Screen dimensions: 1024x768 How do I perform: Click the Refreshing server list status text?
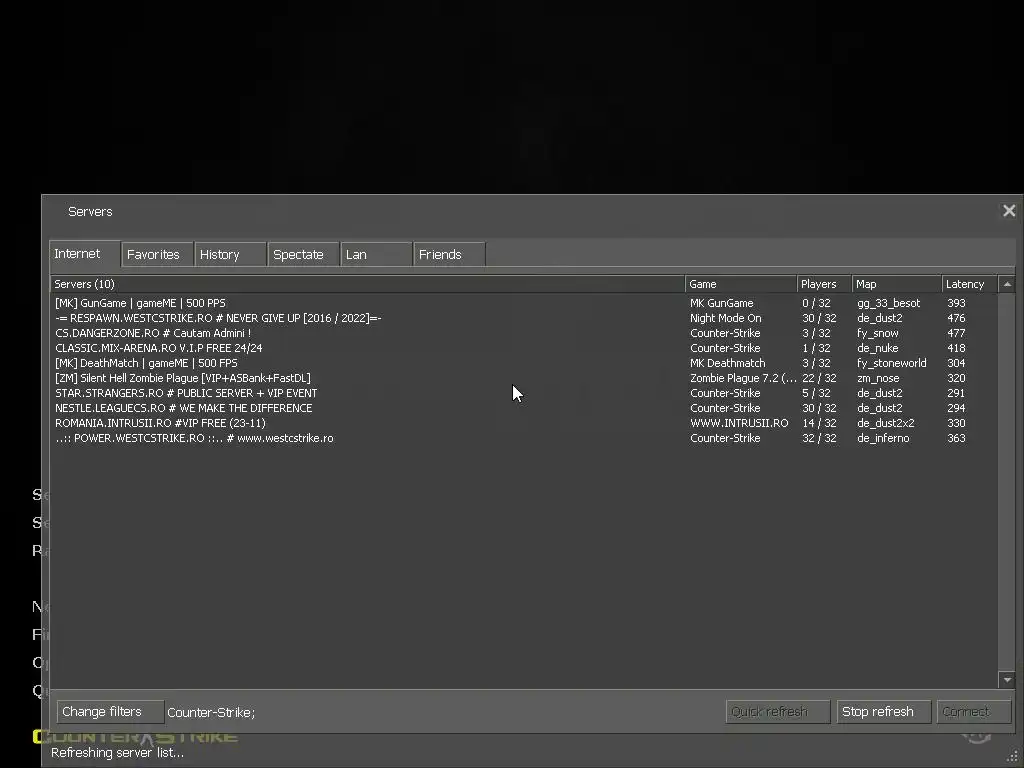118,753
